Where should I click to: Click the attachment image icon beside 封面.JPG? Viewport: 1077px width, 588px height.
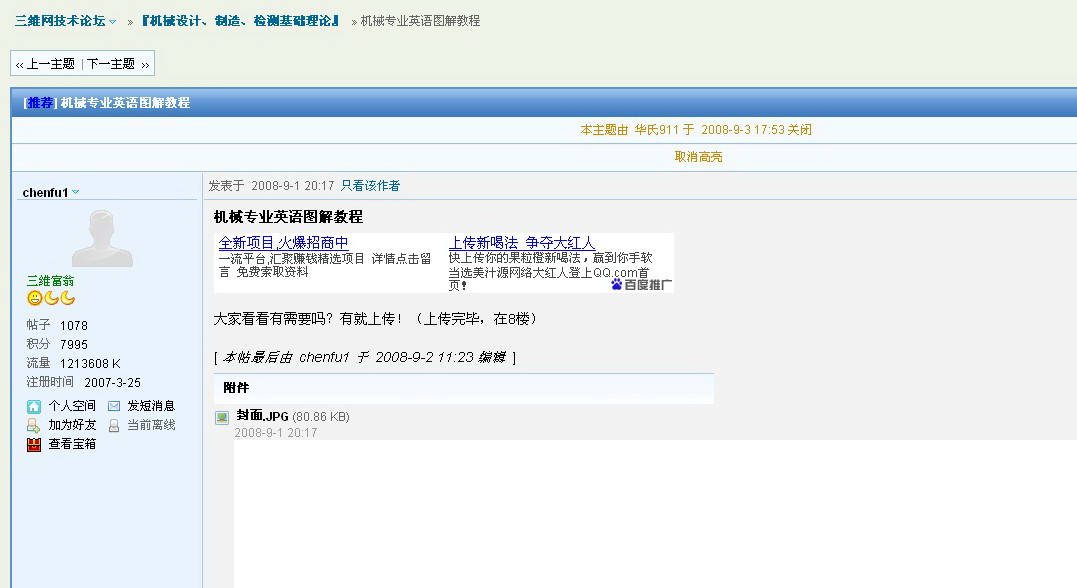click(x=221, y=417)
